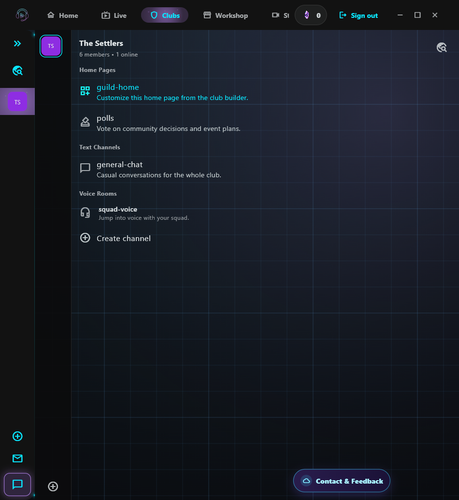Viewport: 459px width, 500px height.
Task: Click the general-chat speech bubble icon
Action: click(85, 168)
